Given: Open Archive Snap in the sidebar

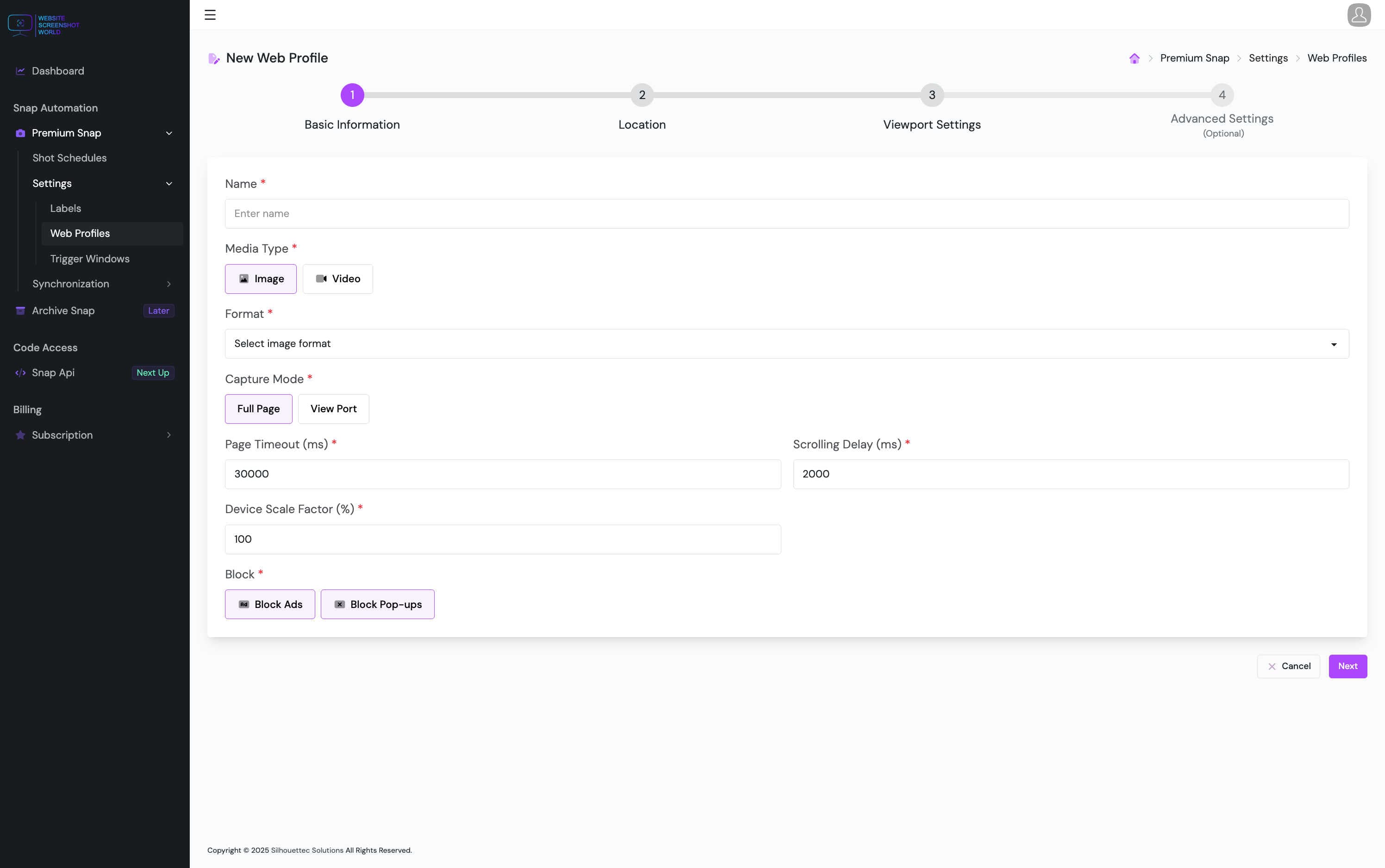Looking at the screenshot, I should 62,310.
